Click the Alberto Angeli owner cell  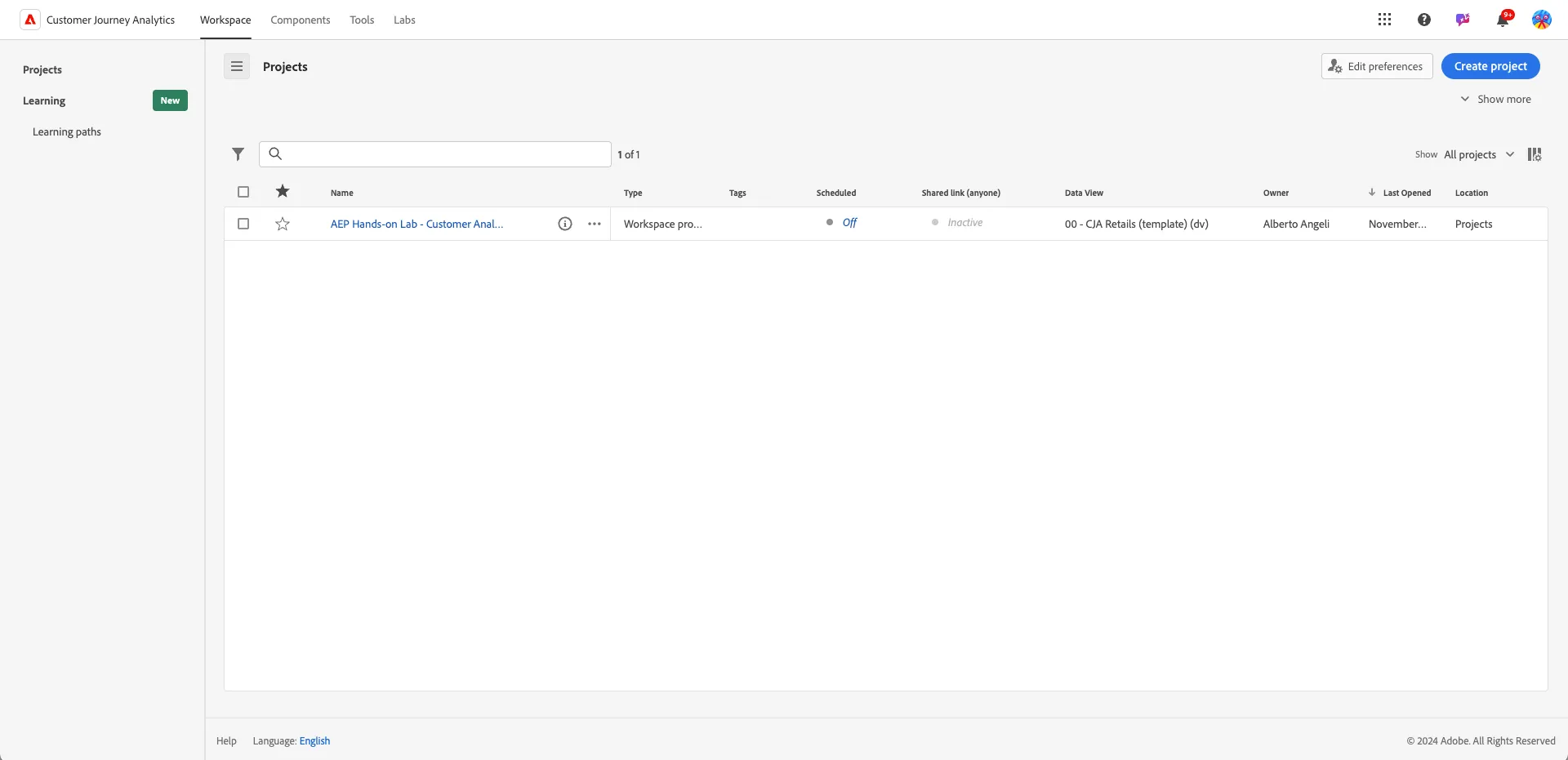(1296, 224)
